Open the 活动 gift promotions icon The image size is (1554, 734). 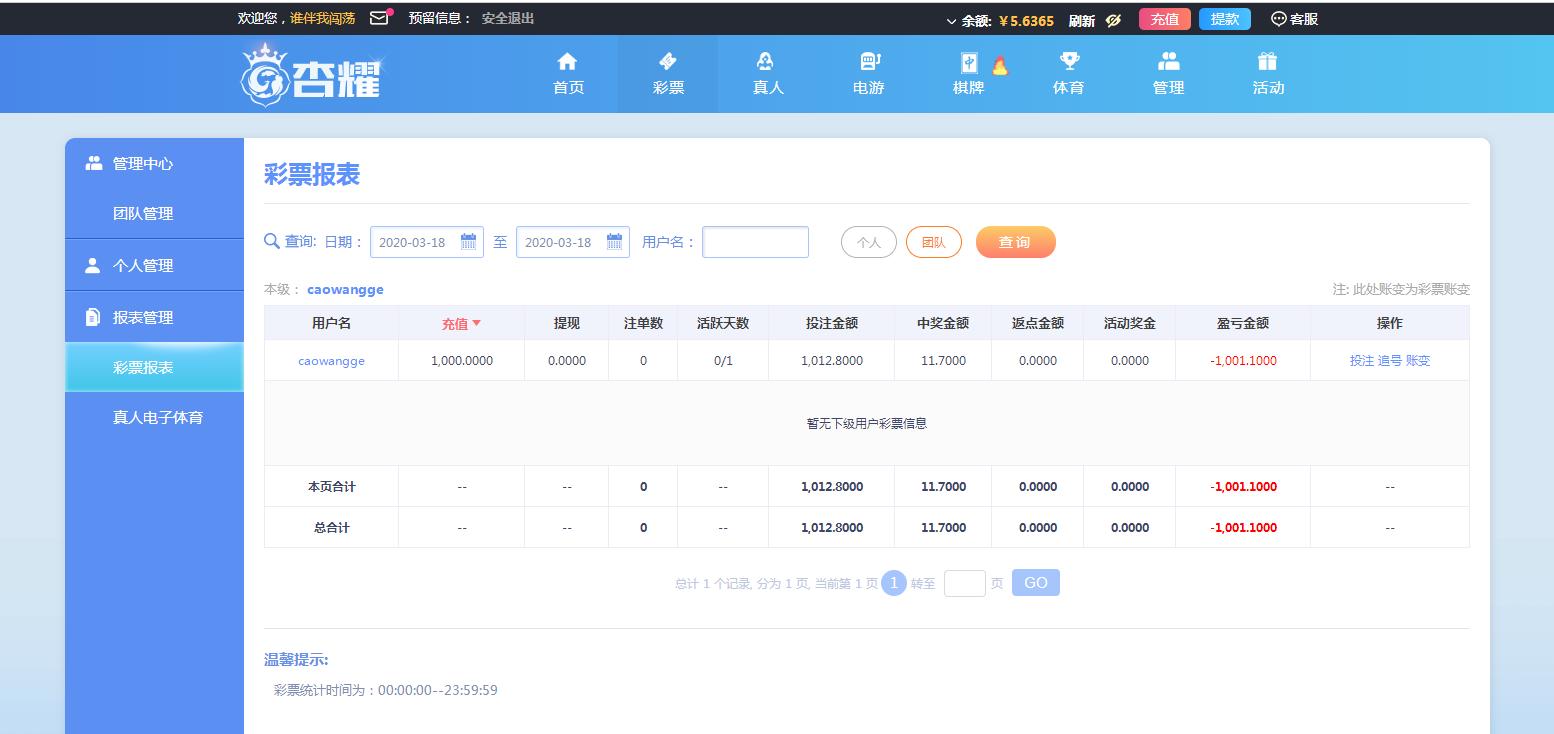click(x=1268, y=63)
